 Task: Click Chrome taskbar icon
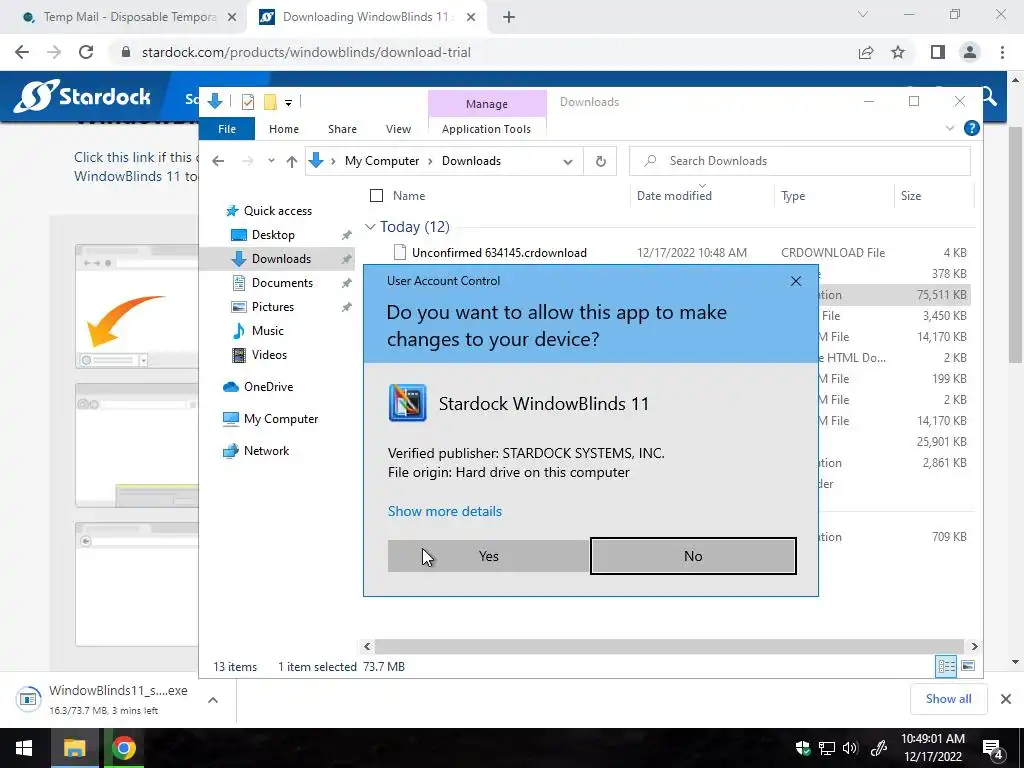123,748
